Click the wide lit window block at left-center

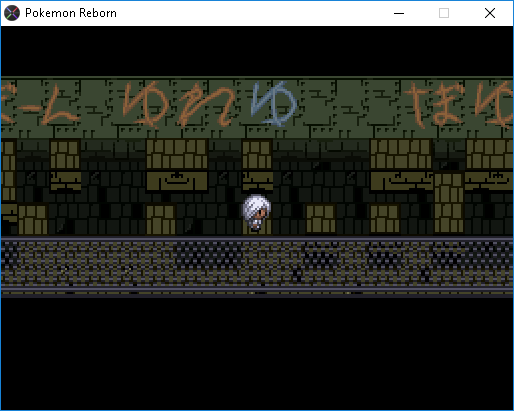(177, 154)
